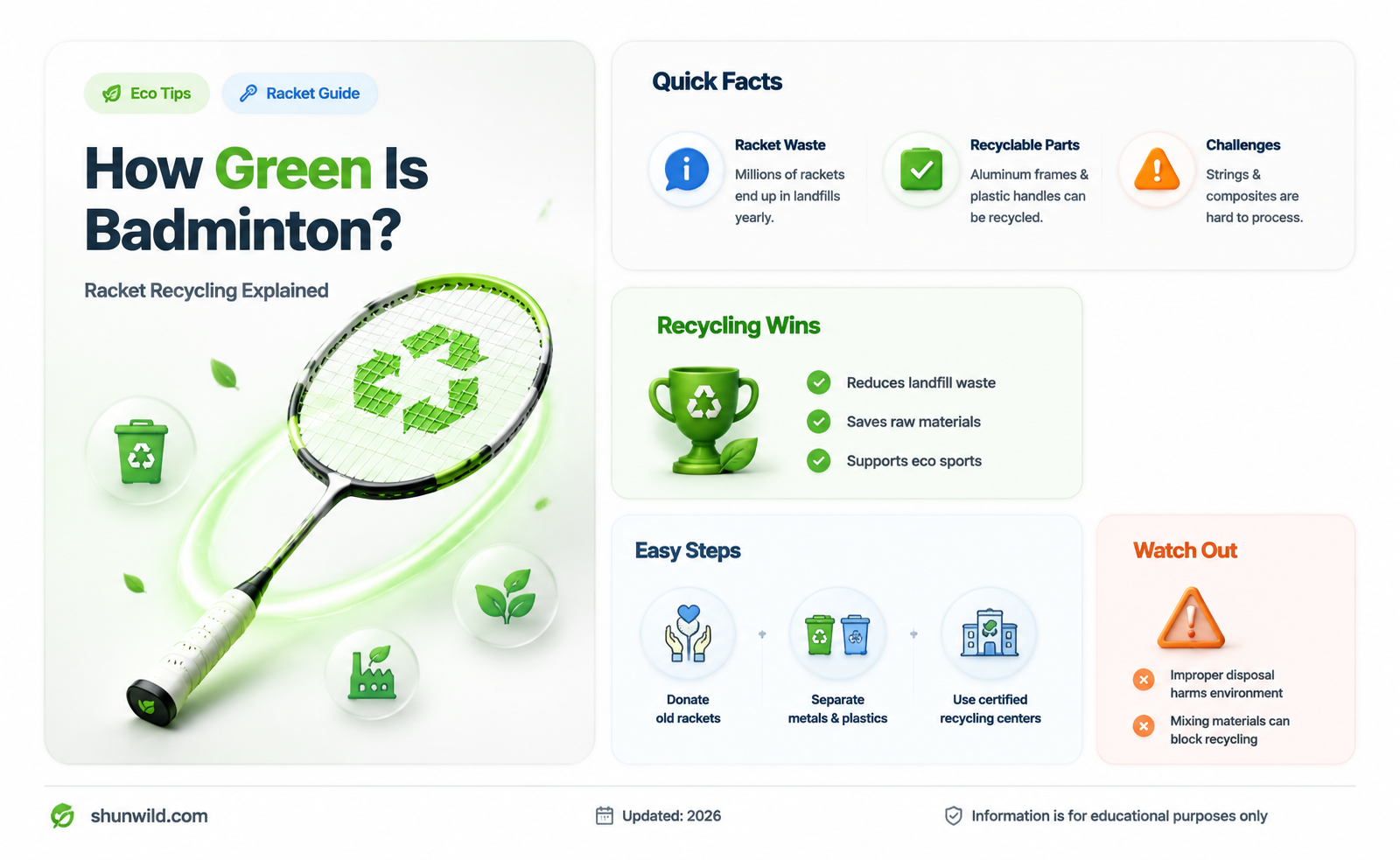Screen dimensions: 1400x860
Task: Click the 'Updated: 2026' text
Action: point(671,815)
